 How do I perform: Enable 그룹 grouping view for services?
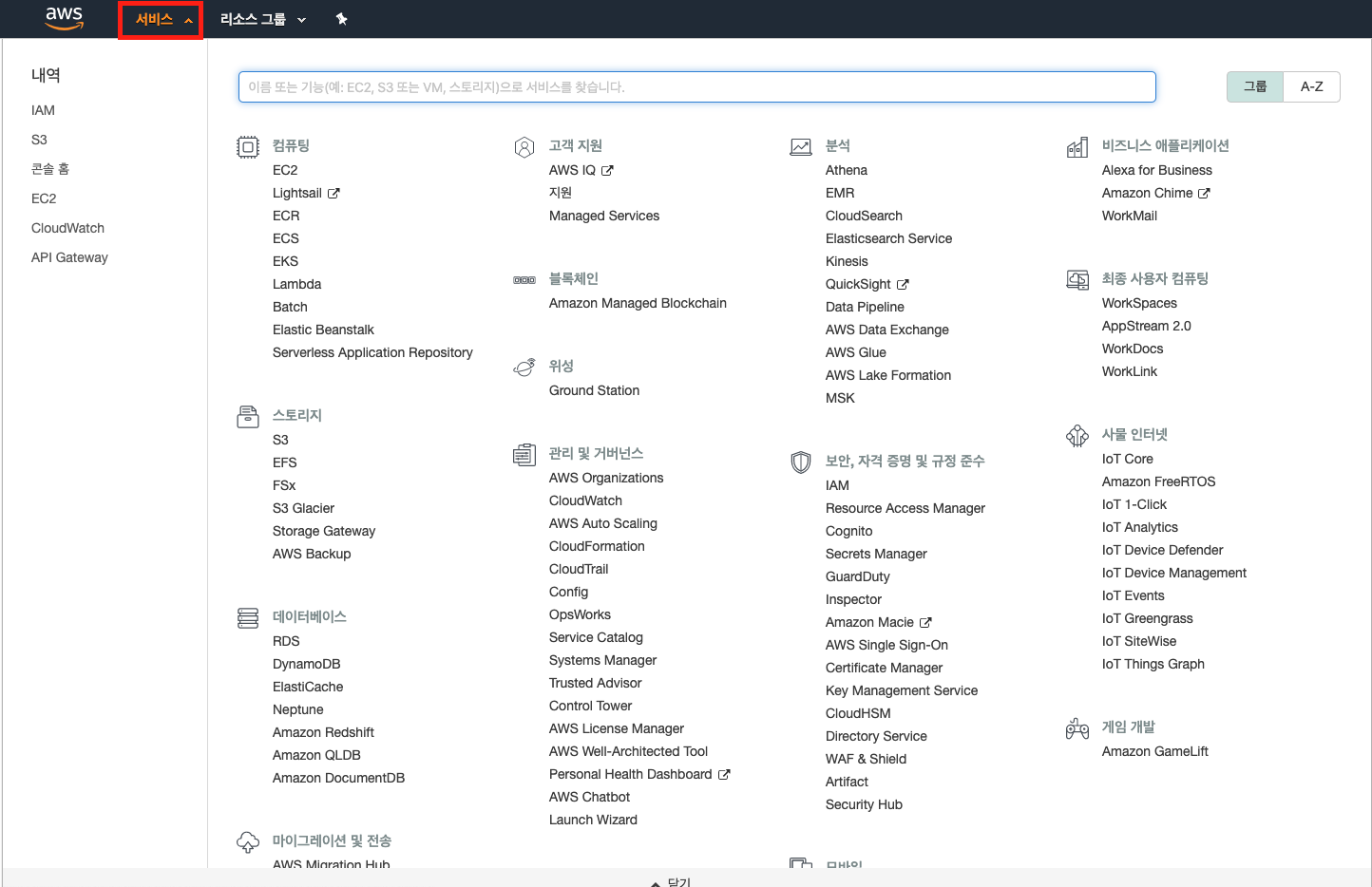click(x=1256, y=86)
